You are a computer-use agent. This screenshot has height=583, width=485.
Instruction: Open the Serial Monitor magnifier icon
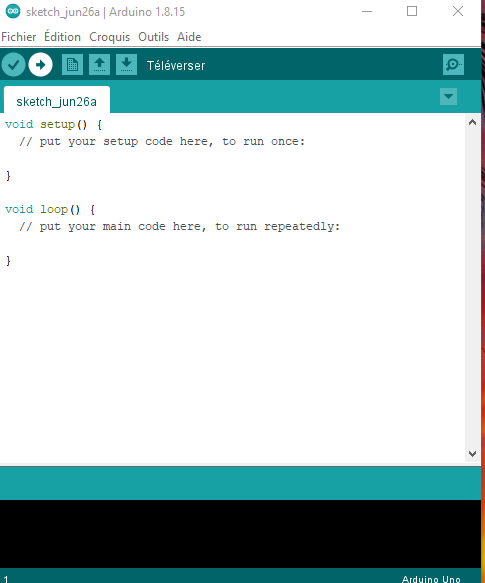tap(453, 65)
